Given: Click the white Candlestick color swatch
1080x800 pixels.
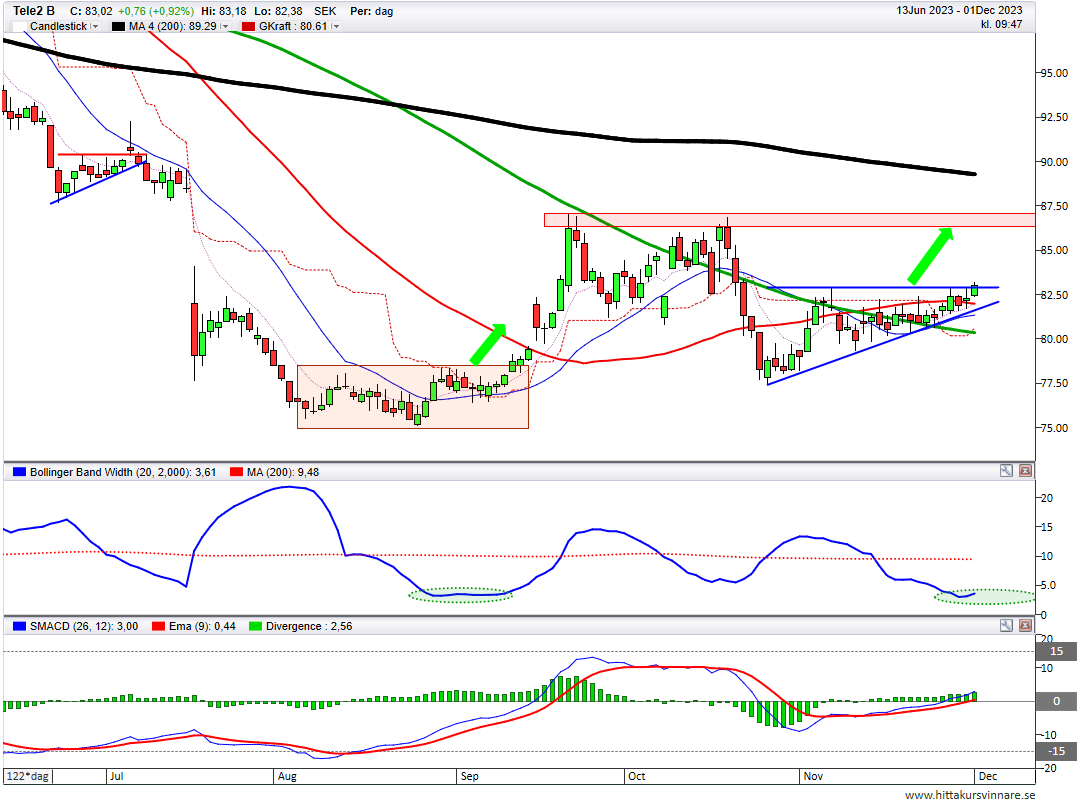Looking at the screenshot, I should point(19,26).
